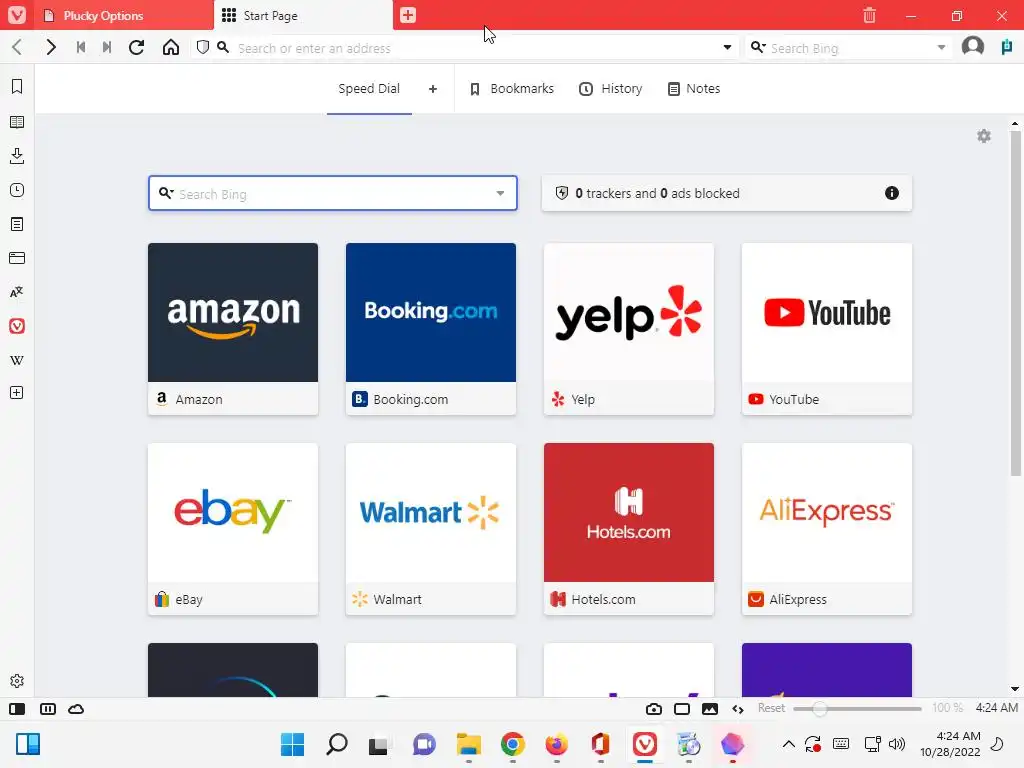Show tracker blocking info icon

pyautogui.click(x=891, y=193)
